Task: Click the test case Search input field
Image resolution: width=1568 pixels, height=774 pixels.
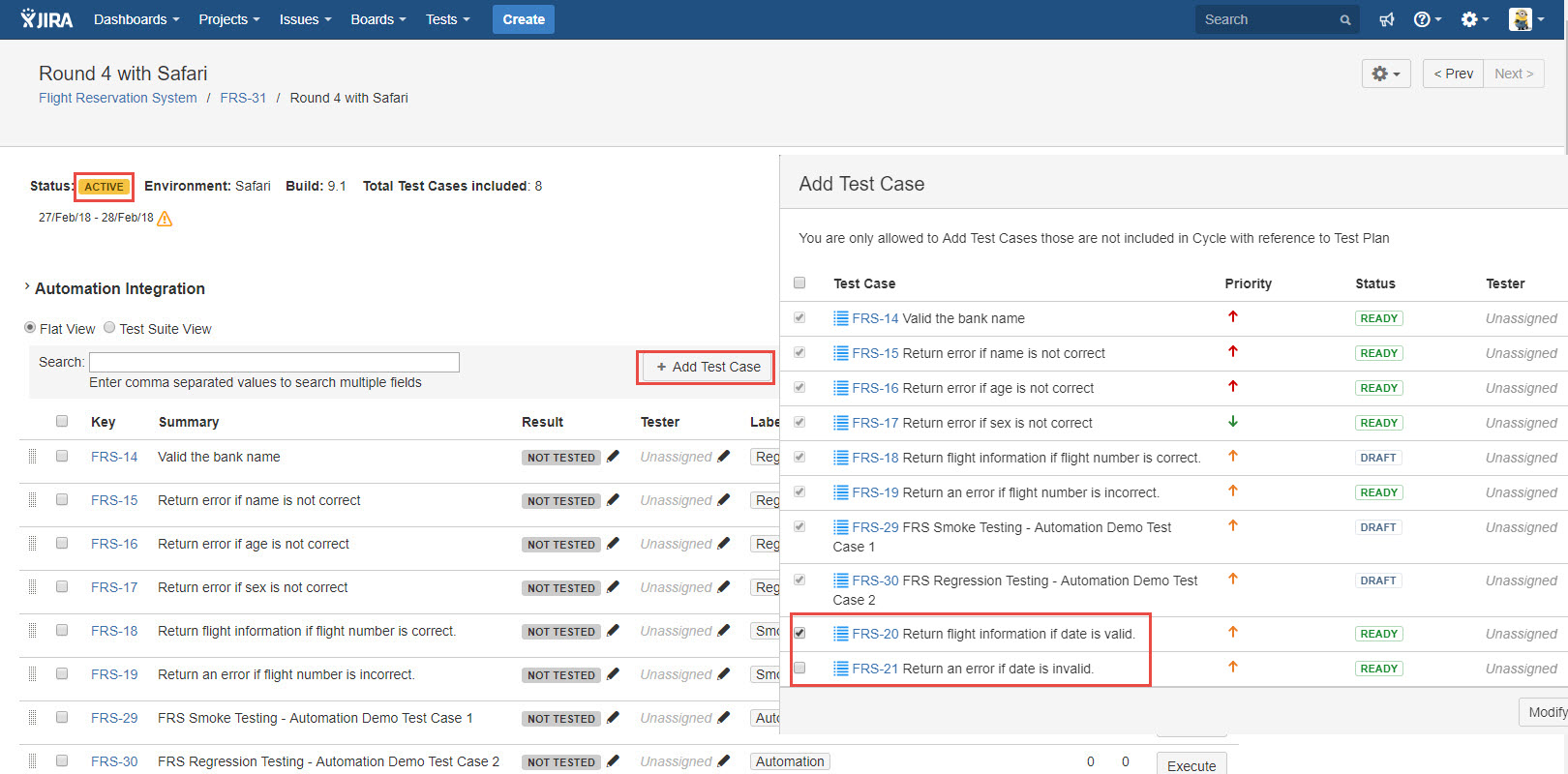Action: (274, 362)
